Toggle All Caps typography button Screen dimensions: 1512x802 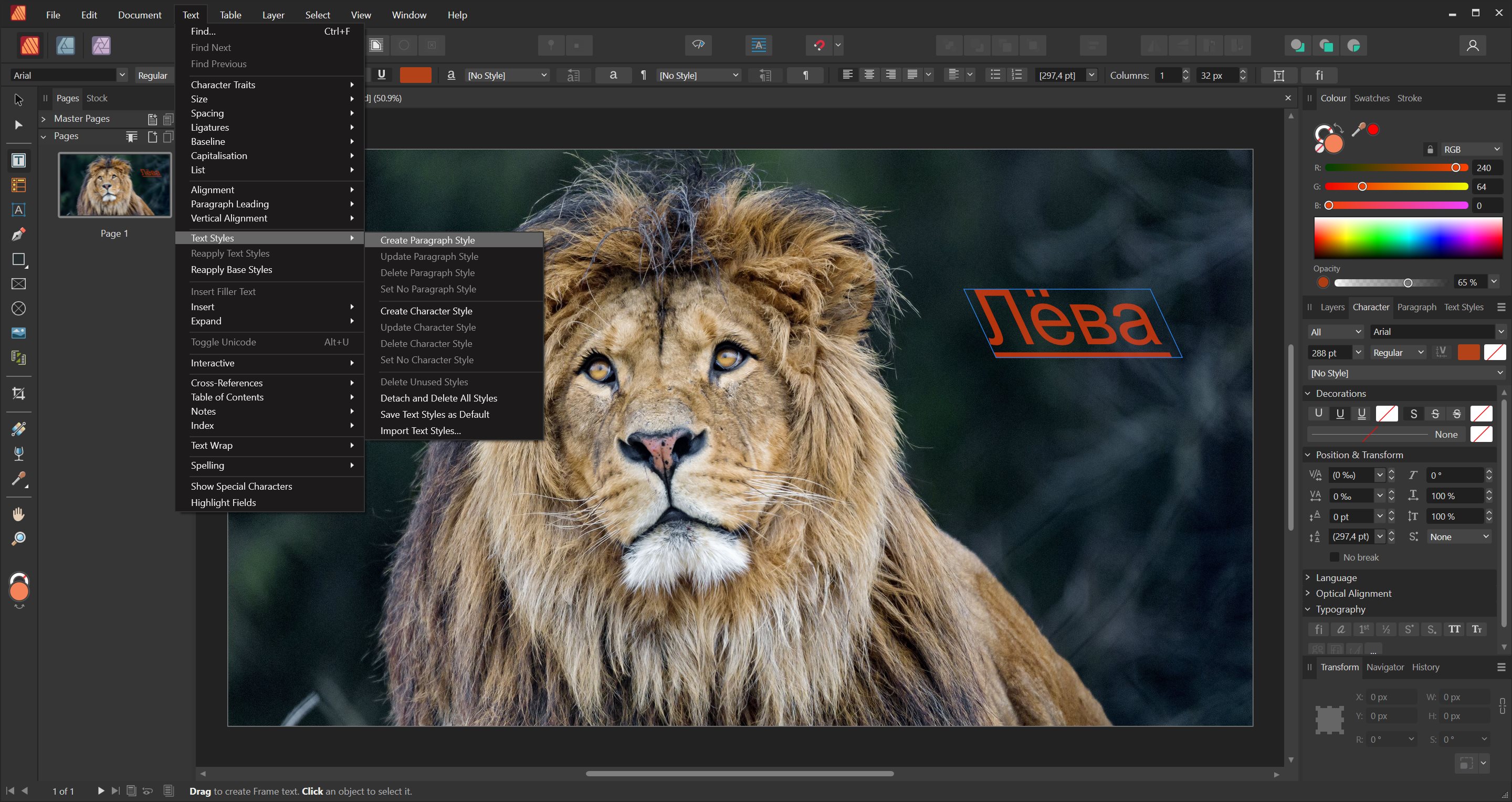[x=1454, y=629]
